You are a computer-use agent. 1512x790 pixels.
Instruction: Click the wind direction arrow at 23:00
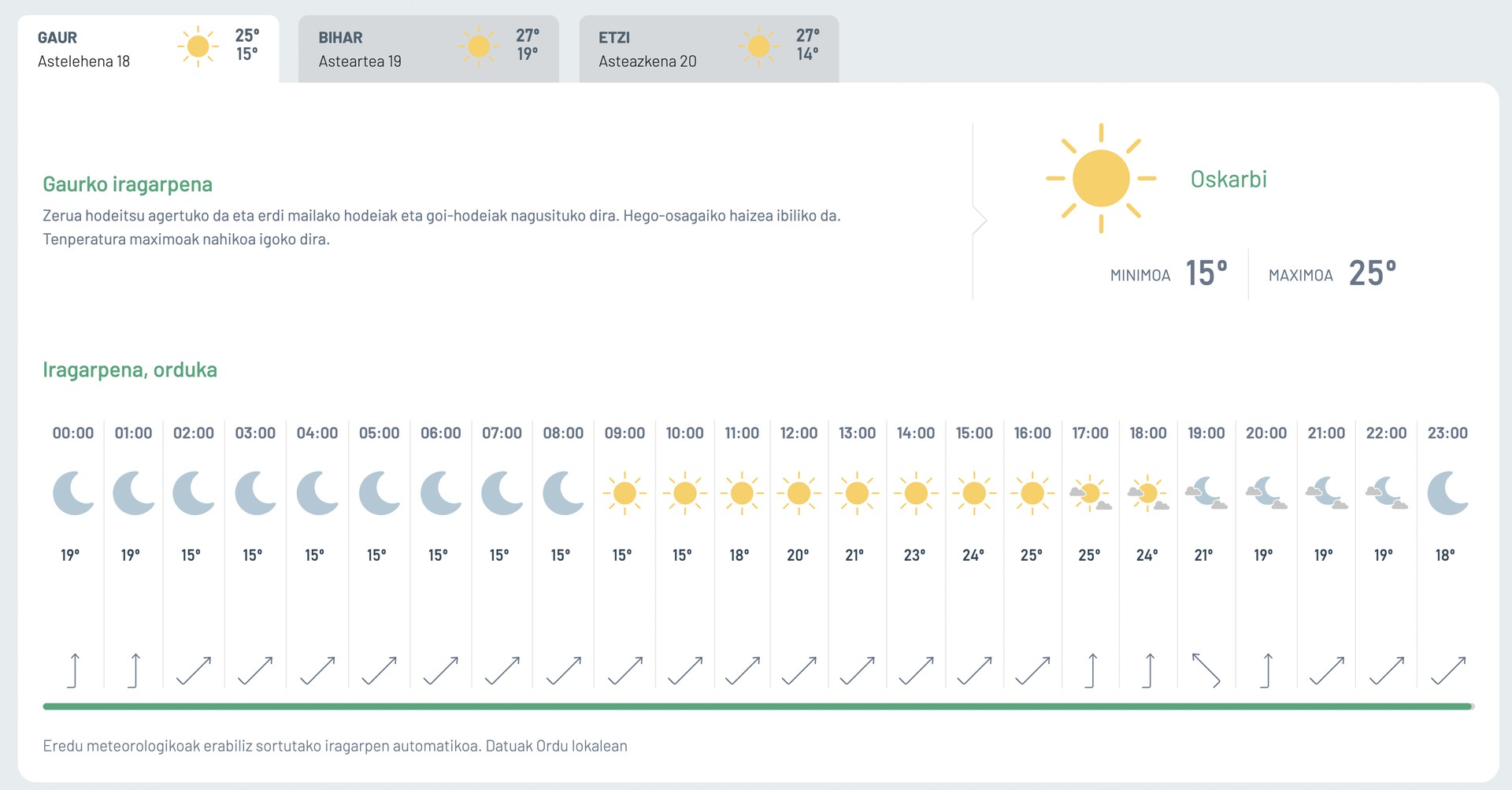click(1448, 670)
